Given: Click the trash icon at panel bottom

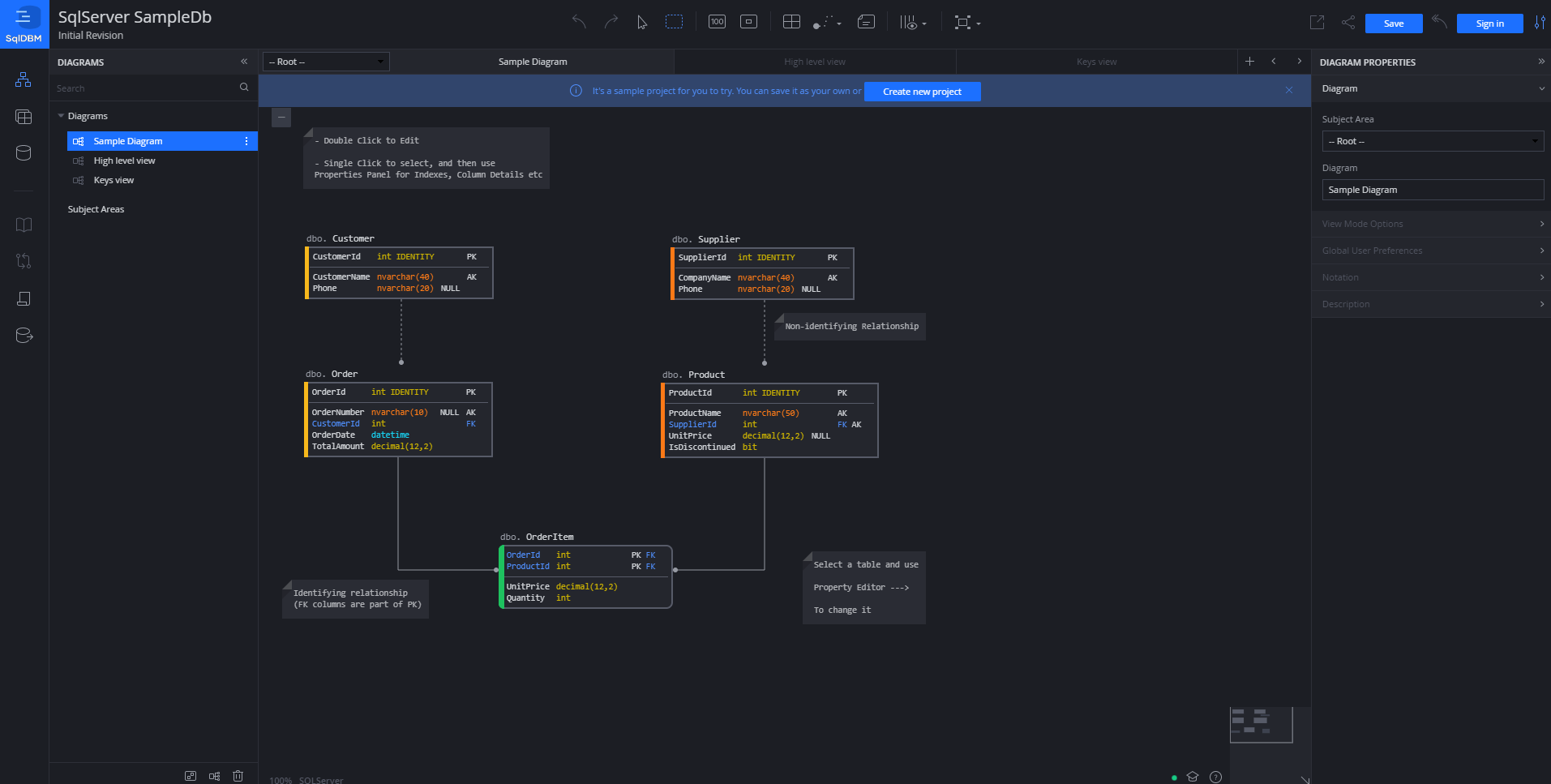Looking at the screenshot, I should [x=238, y=776].
